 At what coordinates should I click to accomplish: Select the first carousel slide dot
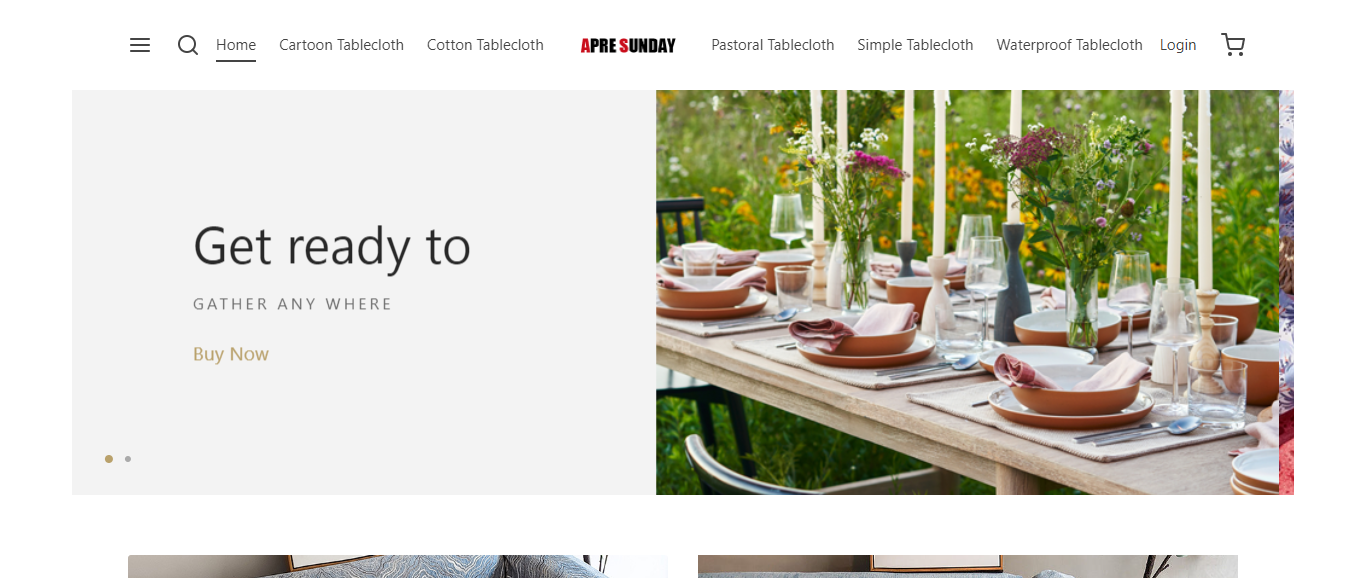pos(109,459)
